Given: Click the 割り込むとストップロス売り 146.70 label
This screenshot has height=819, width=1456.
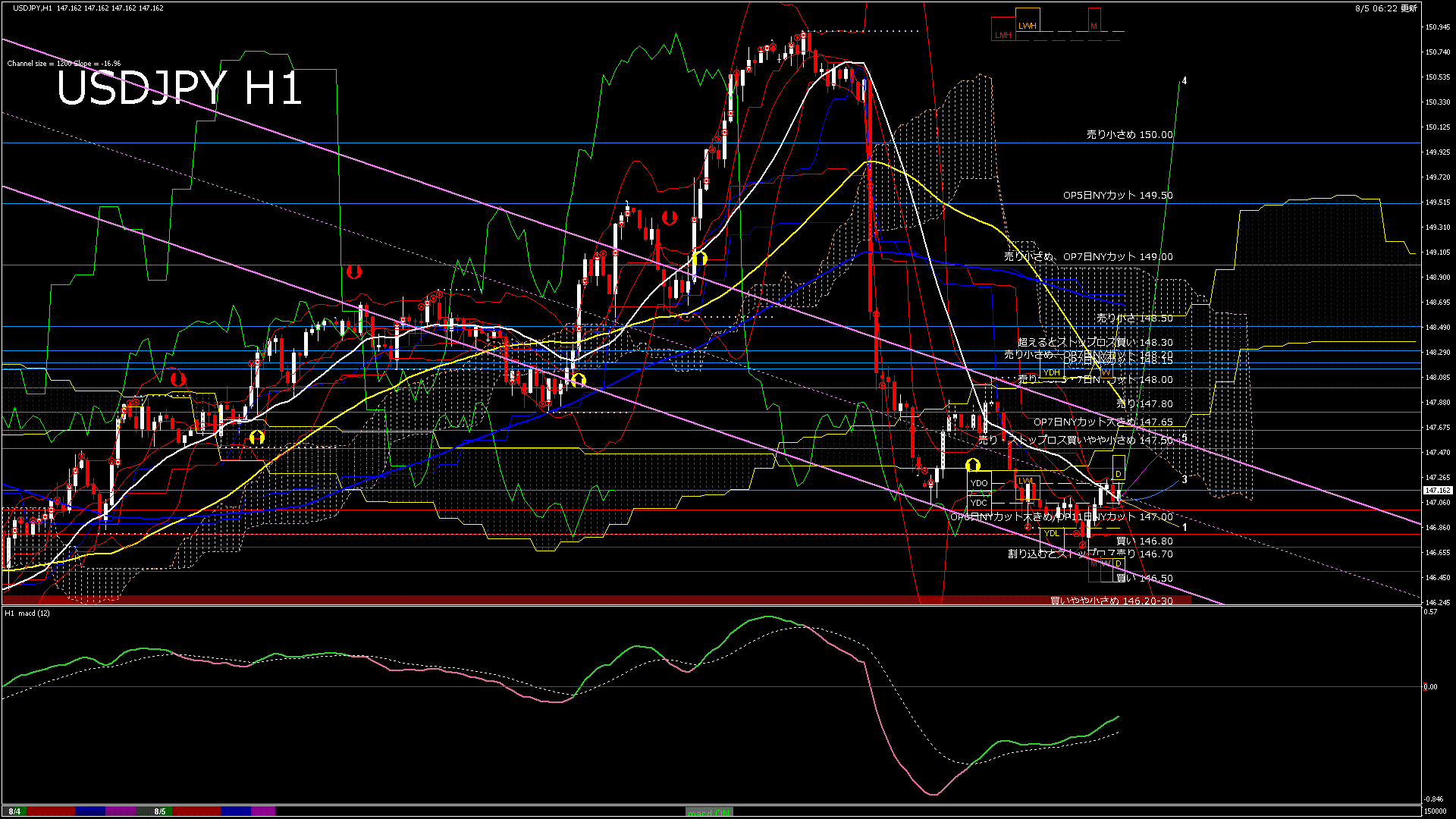Looking at the screenshot, I should pos(1090,554).
